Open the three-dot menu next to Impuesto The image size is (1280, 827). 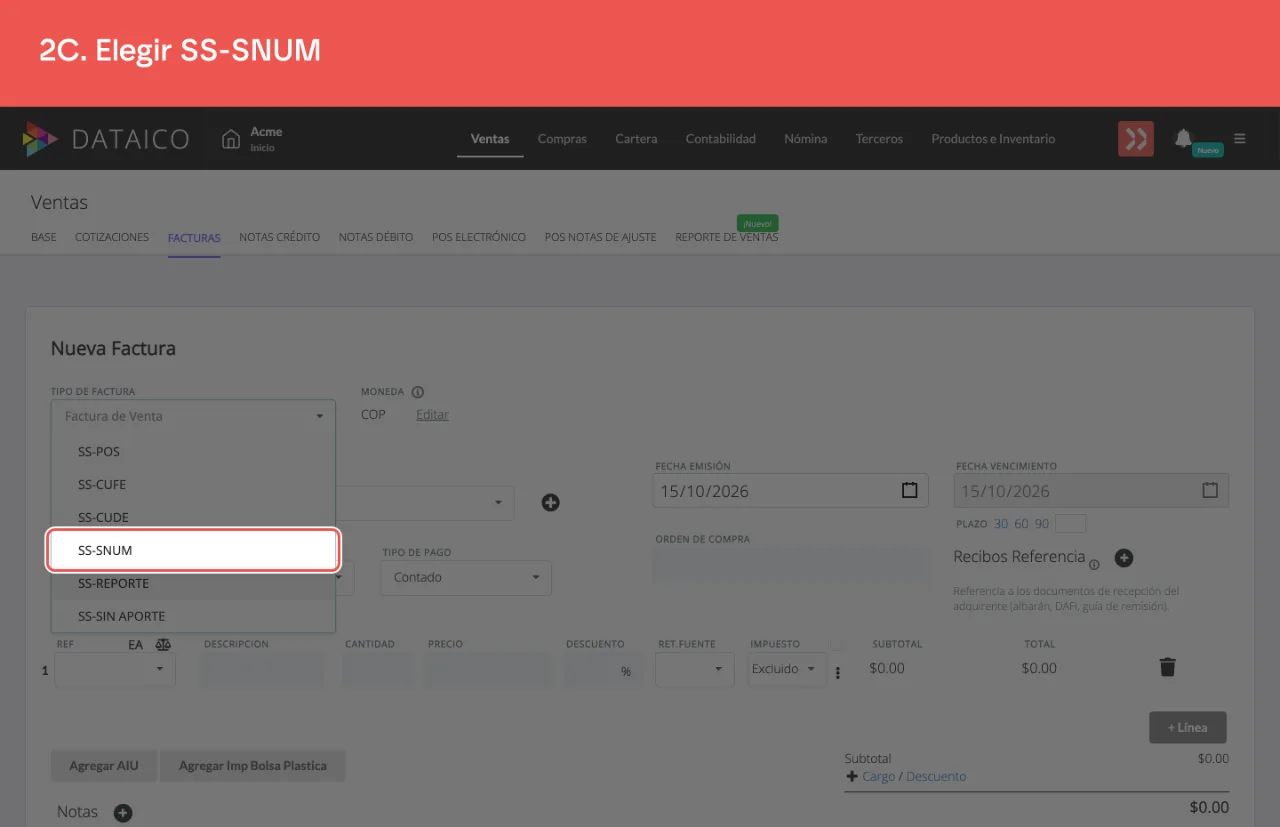tap(838, 673)
